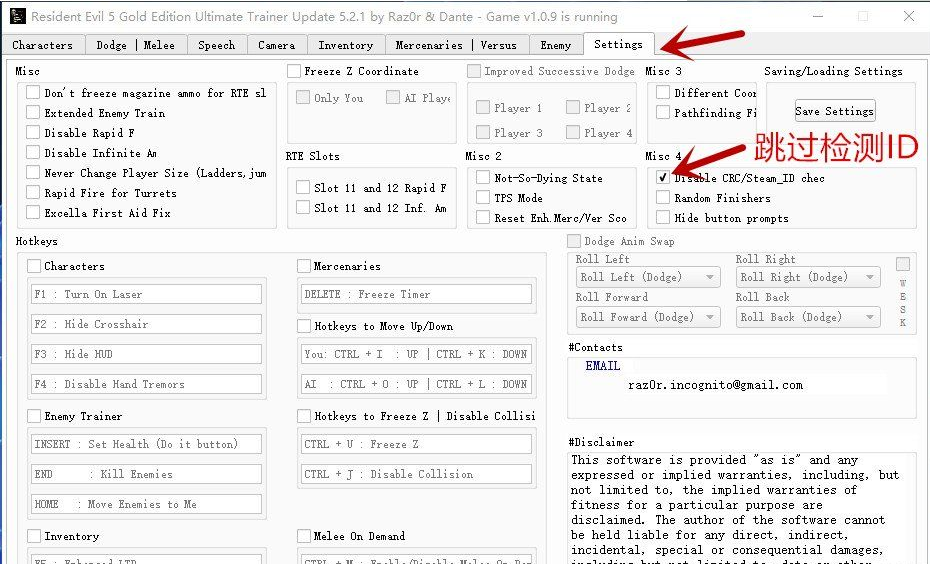Go to the Enemy tab
The width and height of the screenshot is (930, 564).
(x=556, y=45)
